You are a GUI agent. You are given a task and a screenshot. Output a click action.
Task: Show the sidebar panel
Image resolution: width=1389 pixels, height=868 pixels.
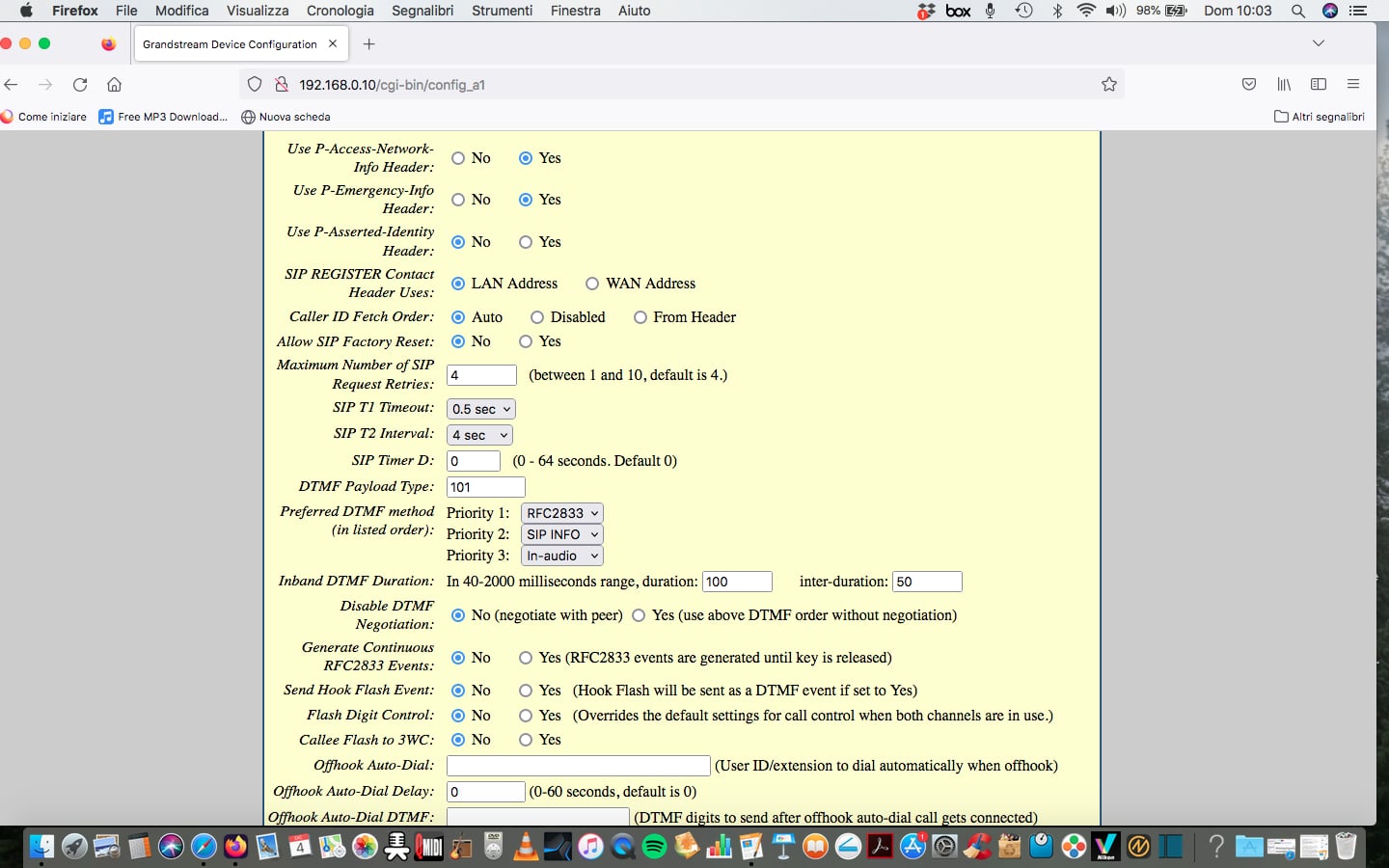[x=1319, y=85]
